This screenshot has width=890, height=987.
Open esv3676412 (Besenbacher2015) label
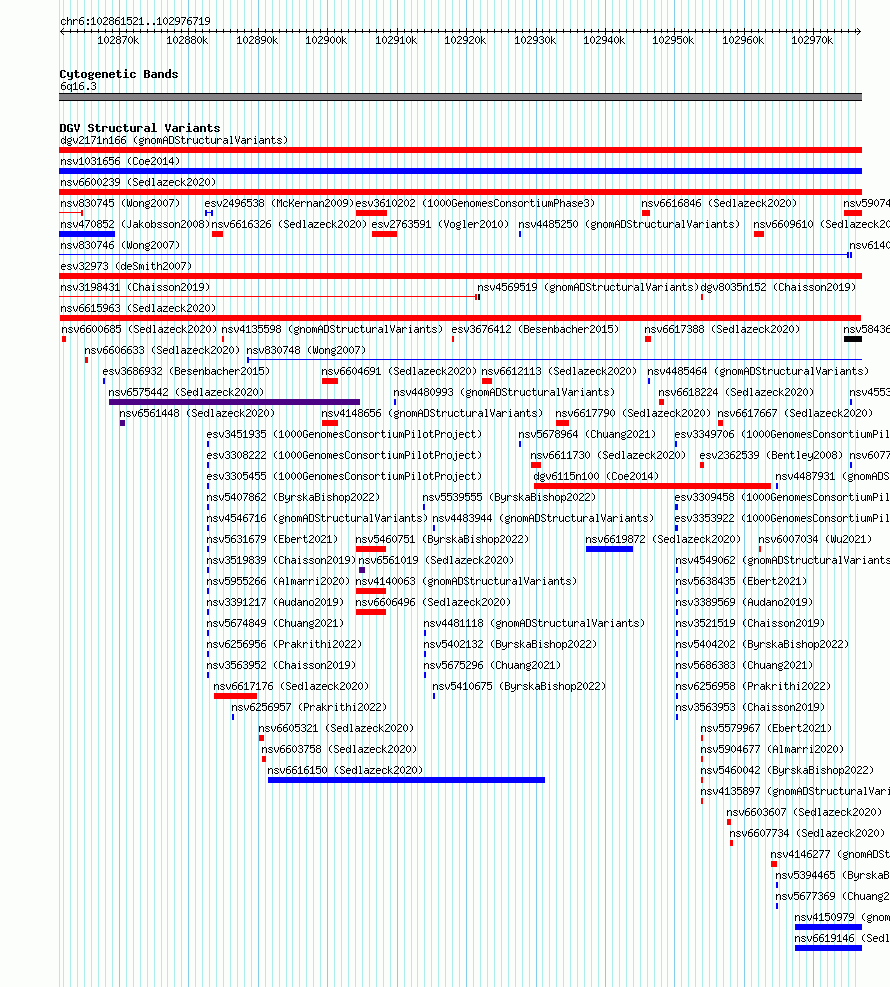click(x=535, y=329)
